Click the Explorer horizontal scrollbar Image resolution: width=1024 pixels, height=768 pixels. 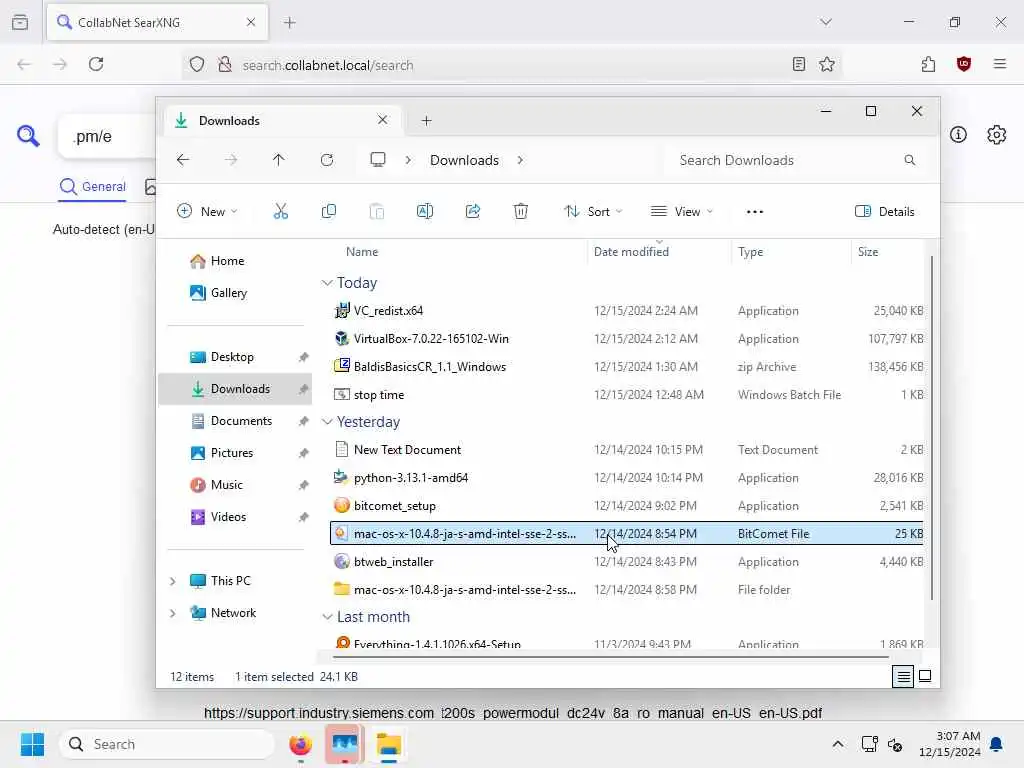(610, 656)
